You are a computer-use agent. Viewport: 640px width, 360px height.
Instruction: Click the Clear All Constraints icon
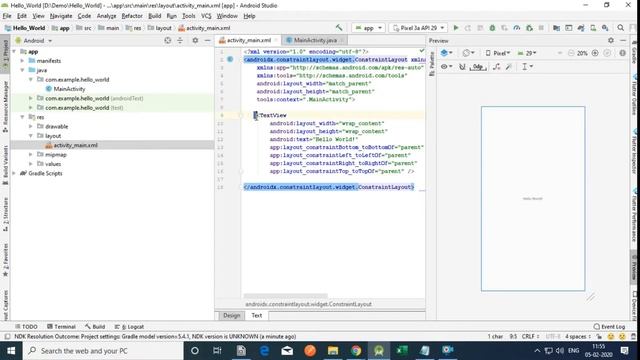(496, 67)
